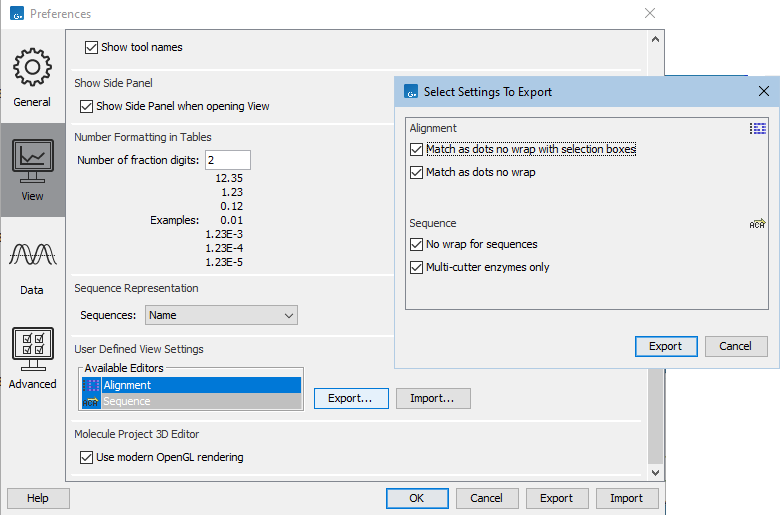Image resolution: width=780 pixels, height=515 pixels.
Task: Click the Alignment row icon in Available Editors
Action: point(91,385)
